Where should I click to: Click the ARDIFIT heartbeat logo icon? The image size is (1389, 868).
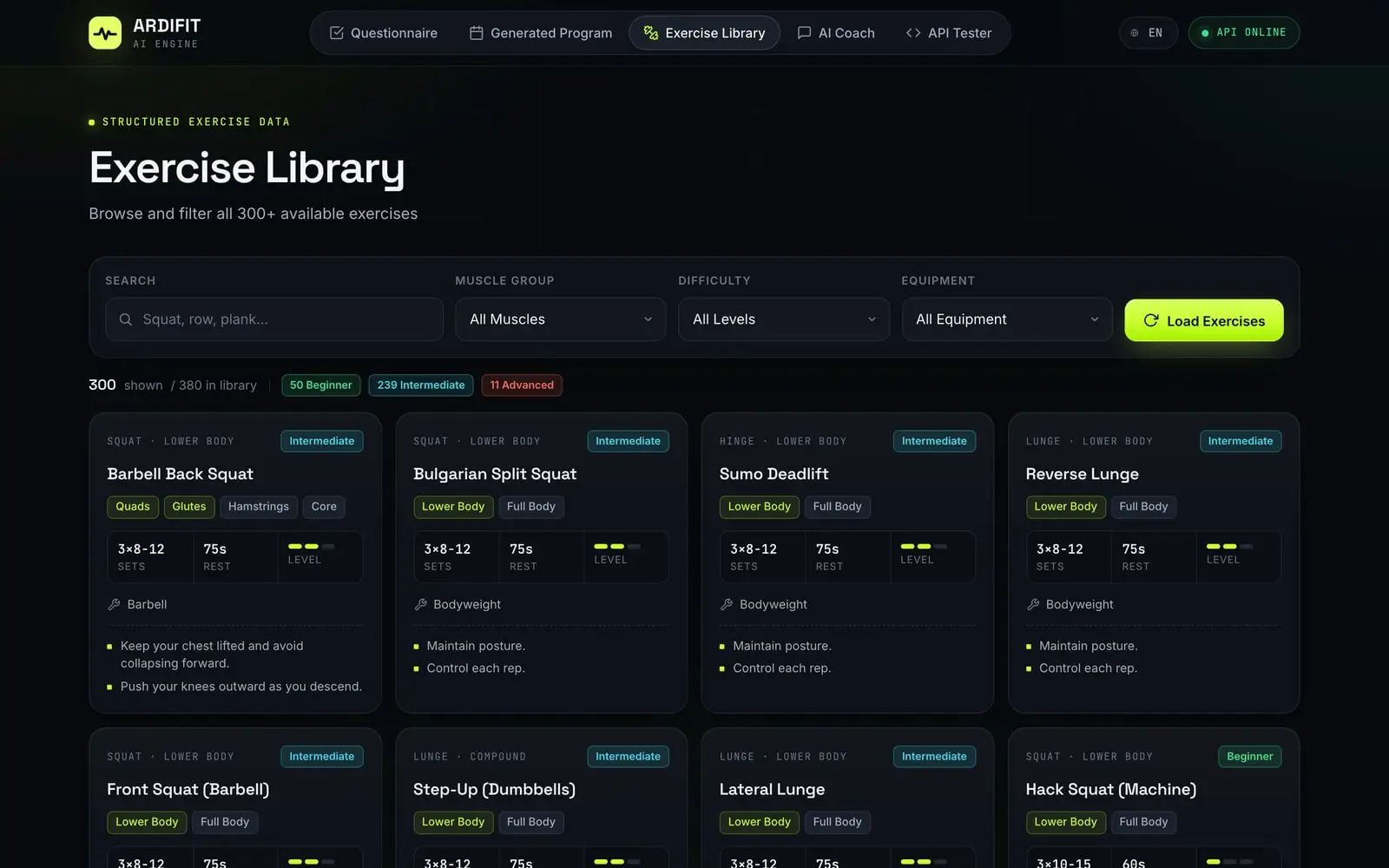105,33
